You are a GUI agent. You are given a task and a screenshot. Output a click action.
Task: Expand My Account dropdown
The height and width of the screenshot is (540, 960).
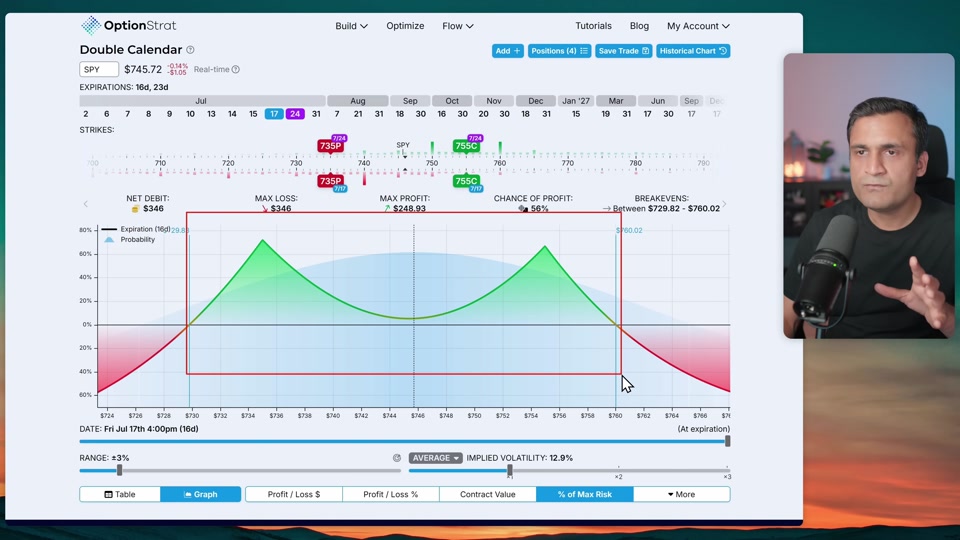(698, 26)
